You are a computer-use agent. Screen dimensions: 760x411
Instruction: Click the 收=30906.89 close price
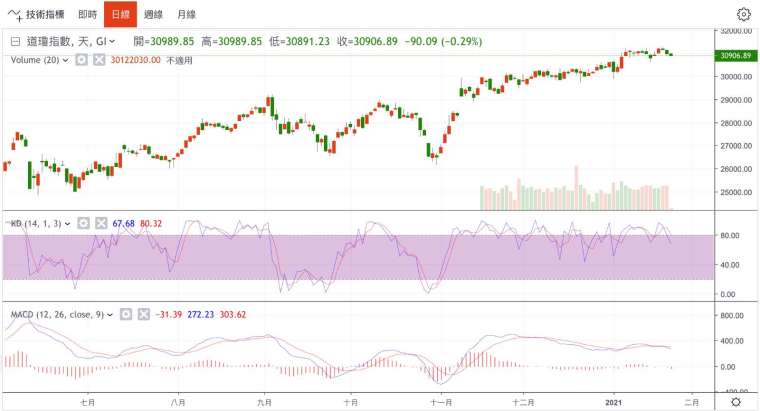[367, 42]
